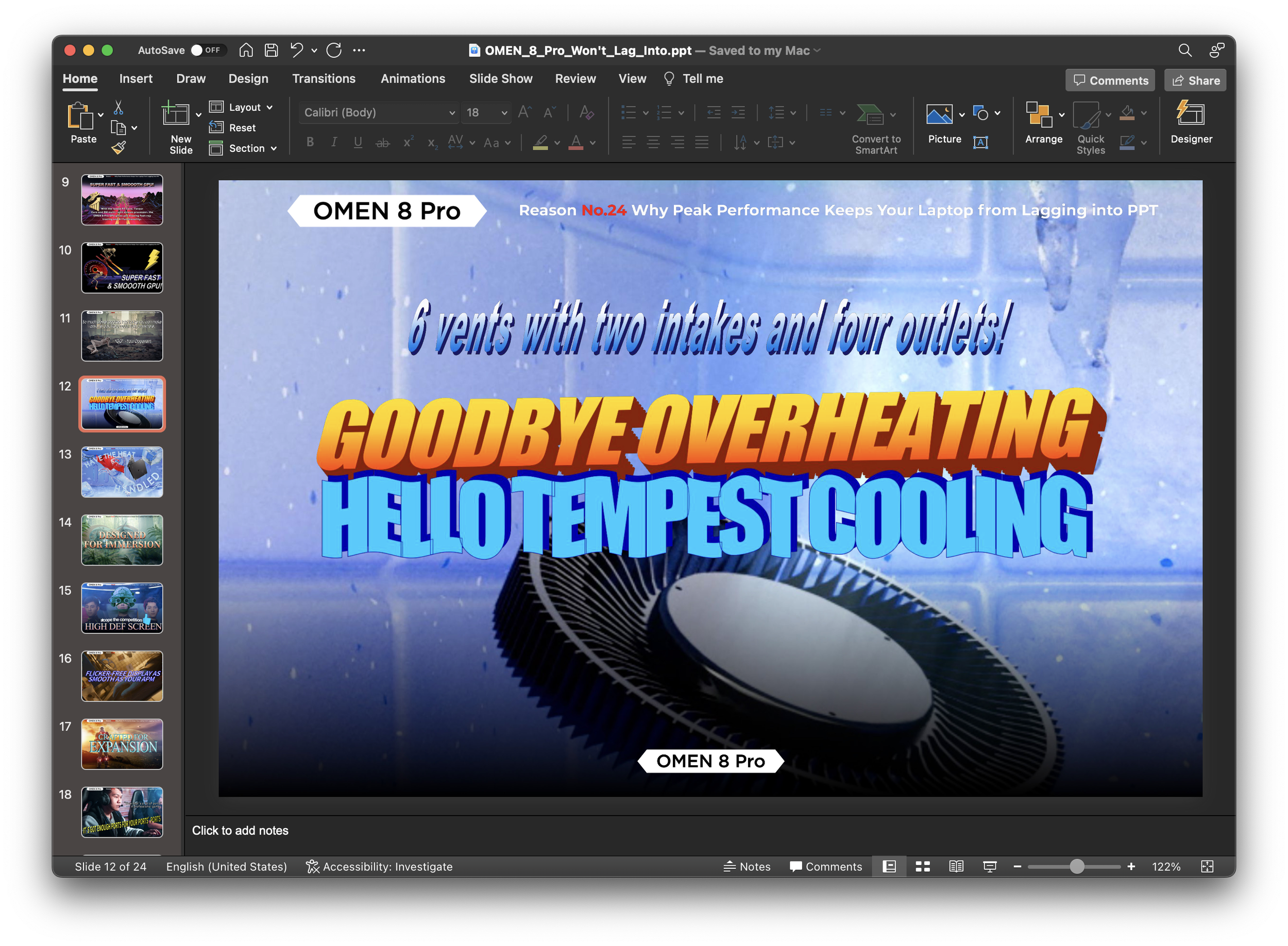Copy selection with the copy icon
The height and width of the screenshot is (946, 1288).
click(x=118, y=128)
